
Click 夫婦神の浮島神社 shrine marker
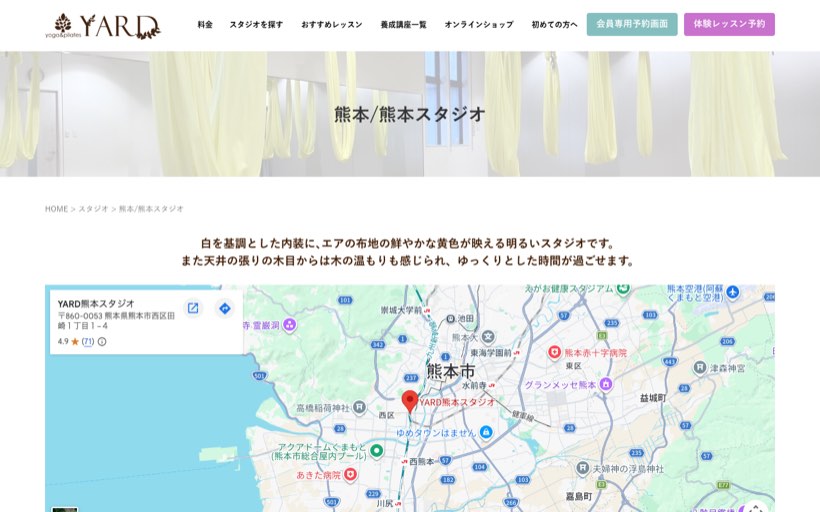583,468
